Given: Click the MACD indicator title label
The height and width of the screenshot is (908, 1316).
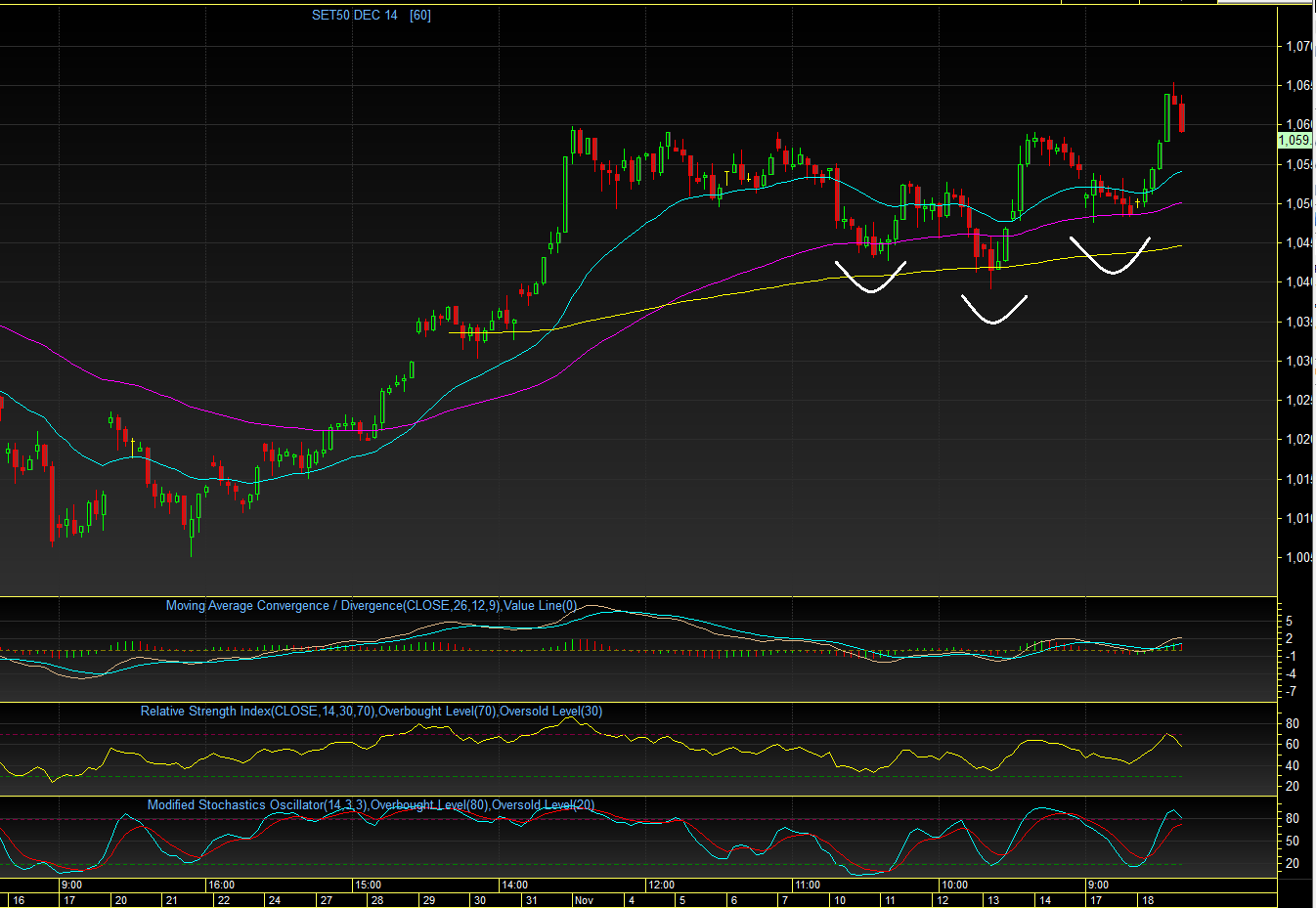Looking at the screenshot, I should click(x=372, y=606).
